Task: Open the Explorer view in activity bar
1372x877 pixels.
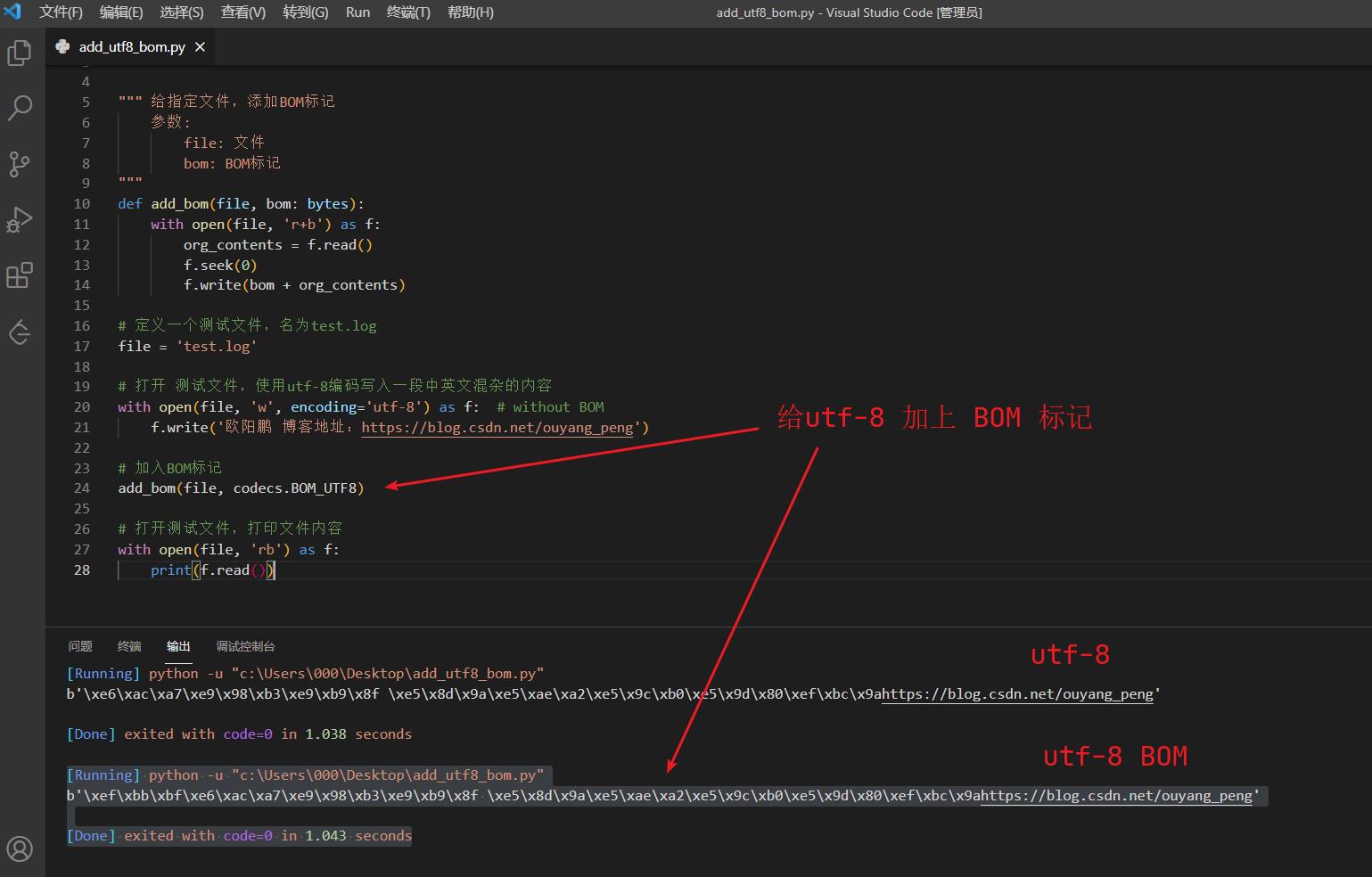Action: click(x=20, y=53)
